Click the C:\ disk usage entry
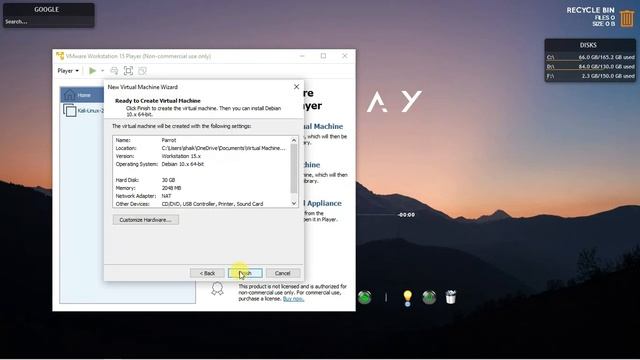The height and width of the screenshot is (360, 640). (x=590, y=57)
